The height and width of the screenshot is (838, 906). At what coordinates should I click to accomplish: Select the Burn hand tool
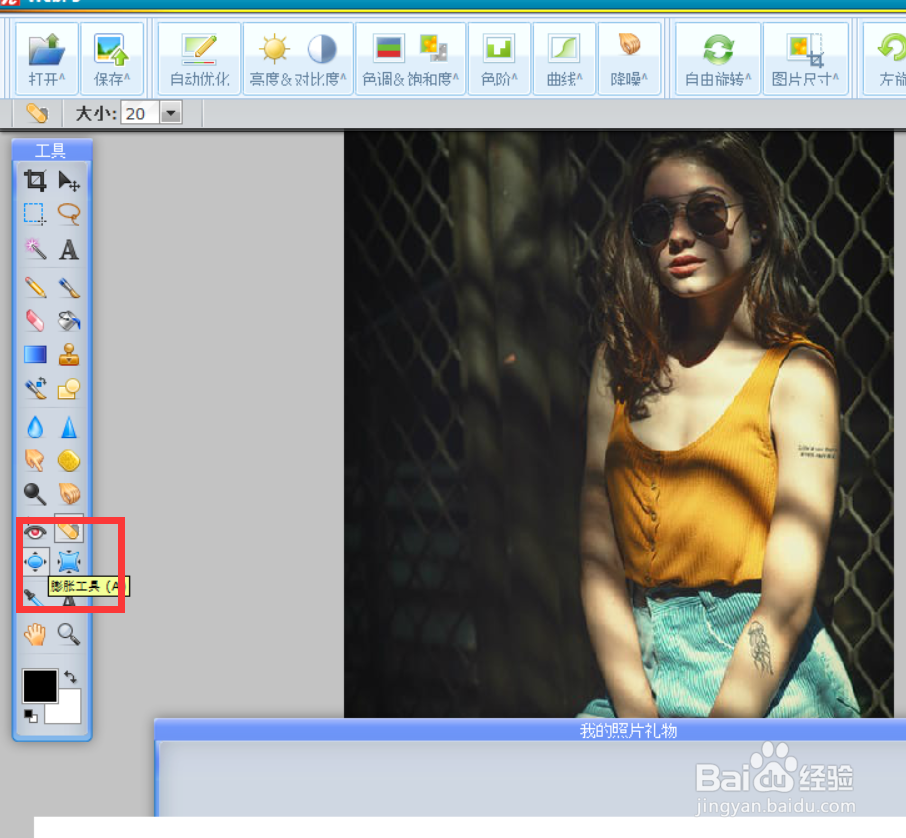point(69,494)
